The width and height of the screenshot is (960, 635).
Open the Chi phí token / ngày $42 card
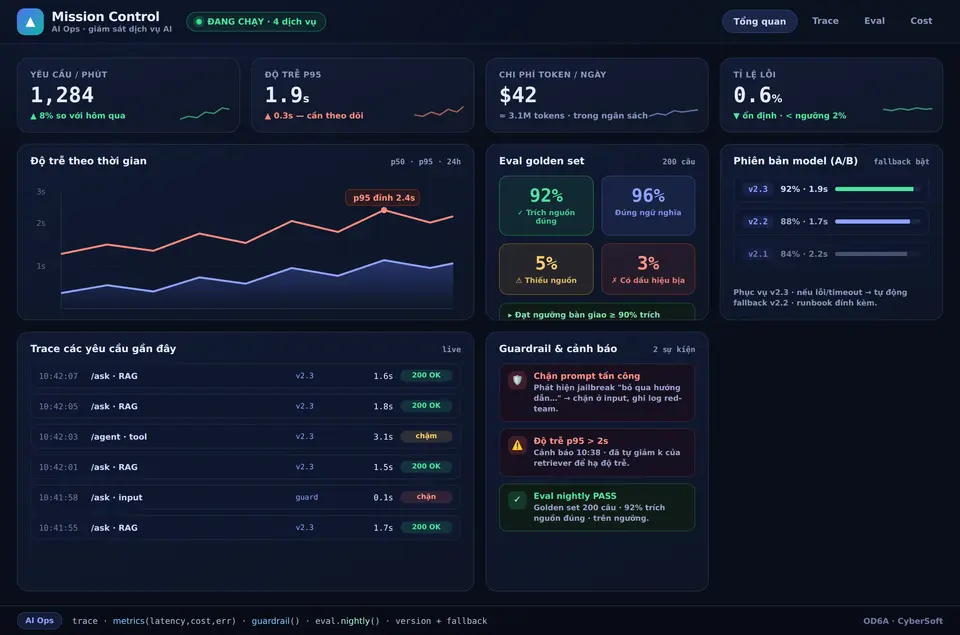pos(597,95)
